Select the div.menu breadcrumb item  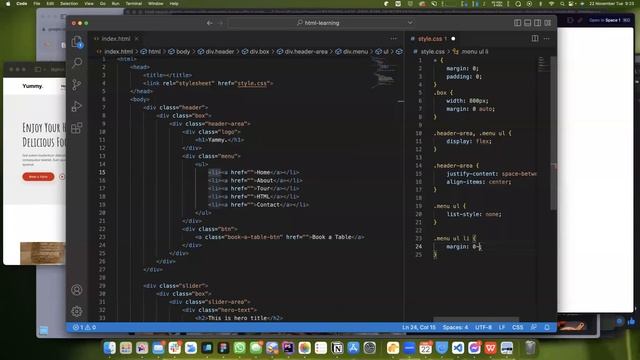click(x=352, y=51)
